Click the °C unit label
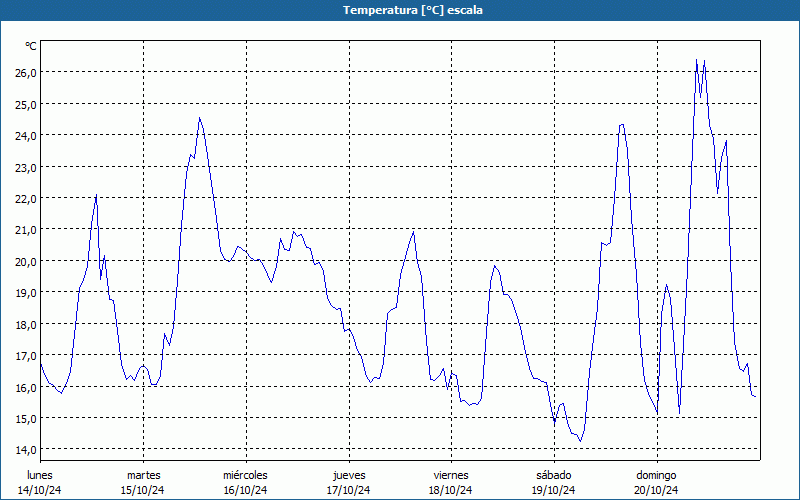Screen dimensions: 800x500 click(x=31, y=46)
